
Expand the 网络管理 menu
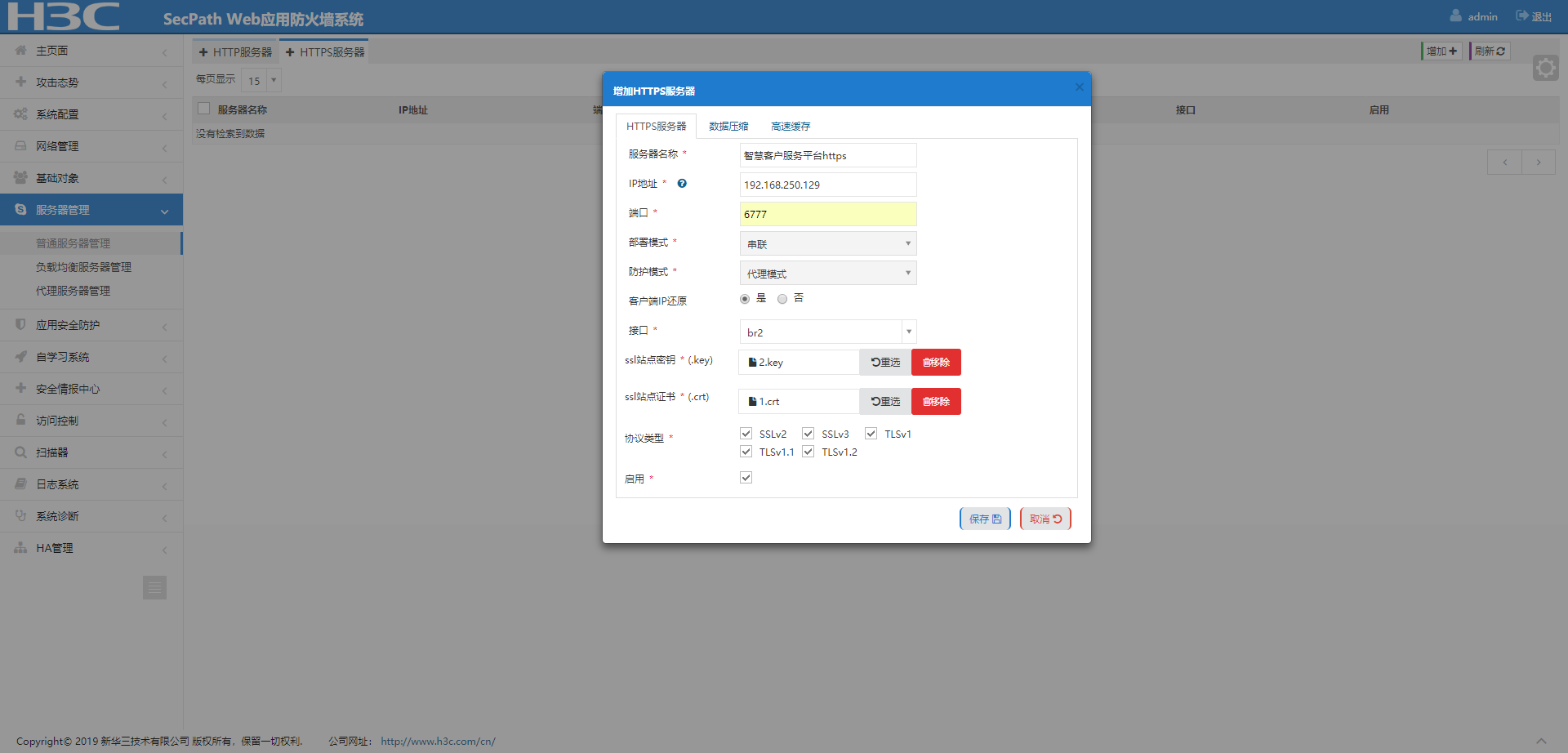click(91, 146)
